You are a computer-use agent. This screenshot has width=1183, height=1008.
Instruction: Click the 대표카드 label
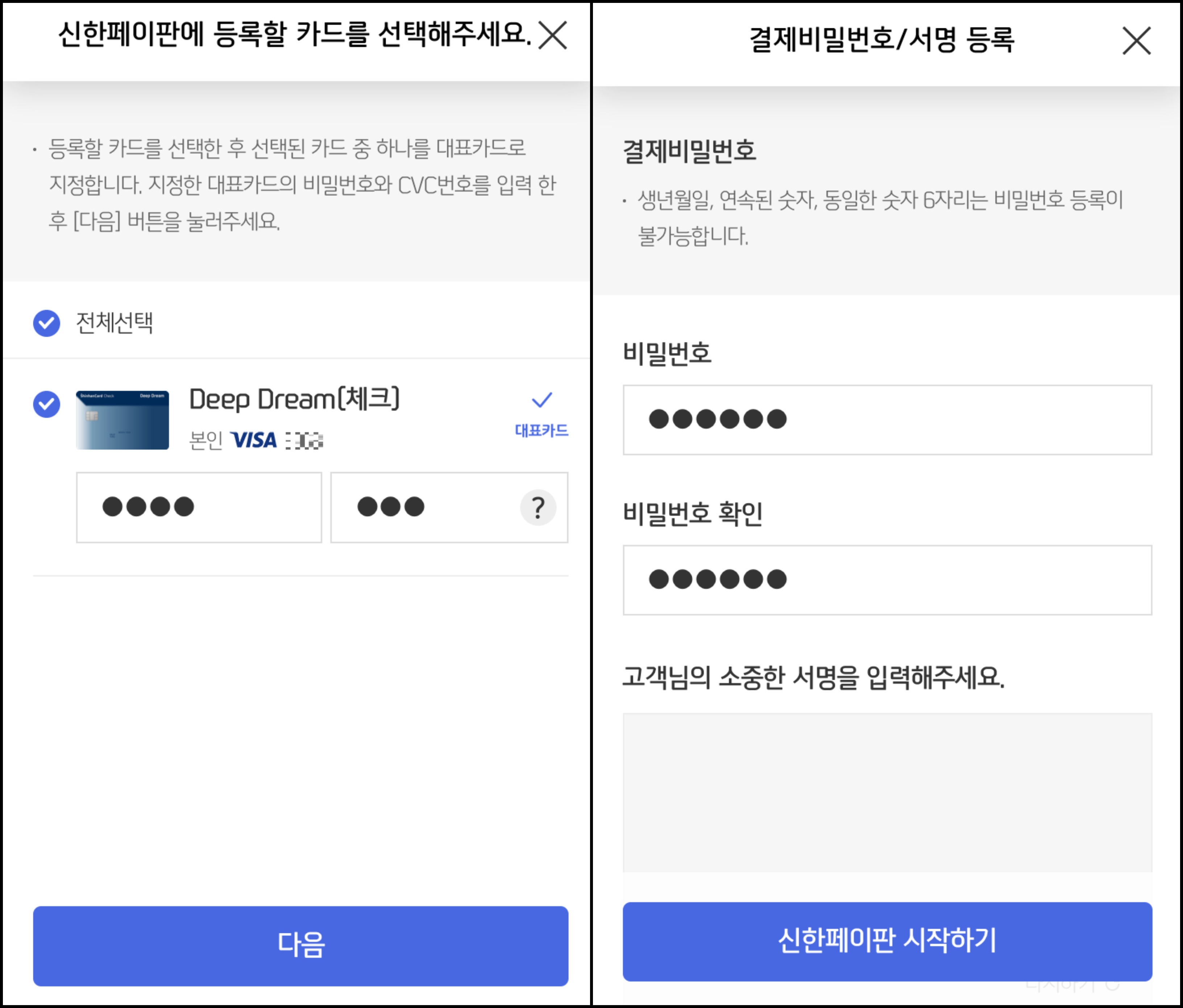pyautogui.click(x=541, y=430)
